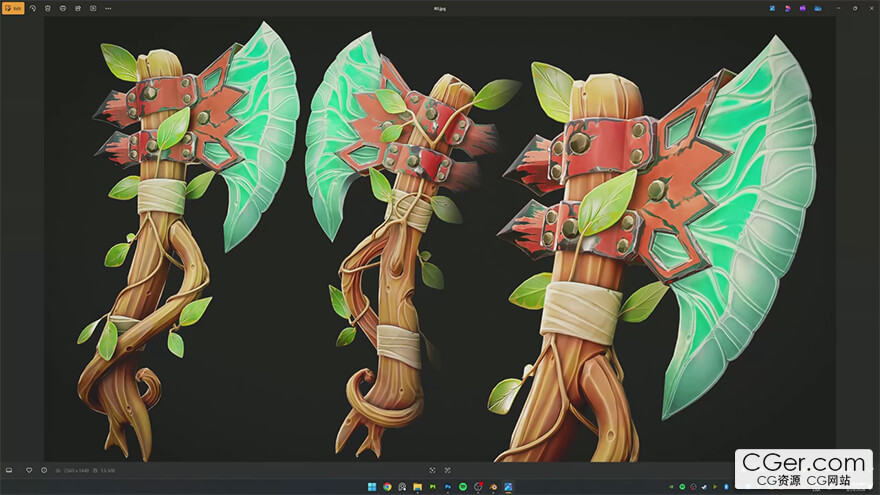Open the OneDrive cloud icon in title bar
Screen dimensions: 880x495
coord(817,8)
